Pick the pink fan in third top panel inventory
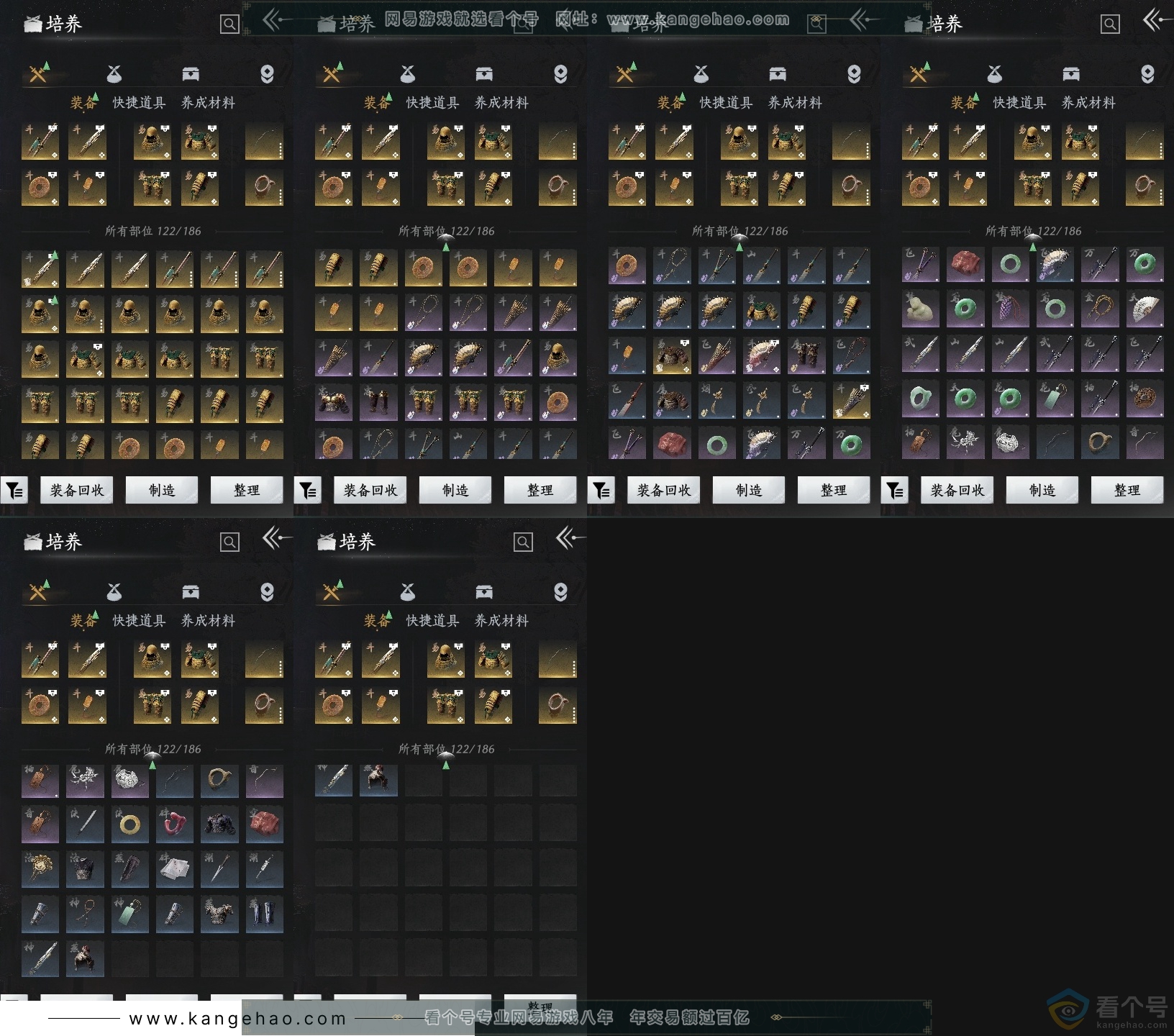 point(761,355)
